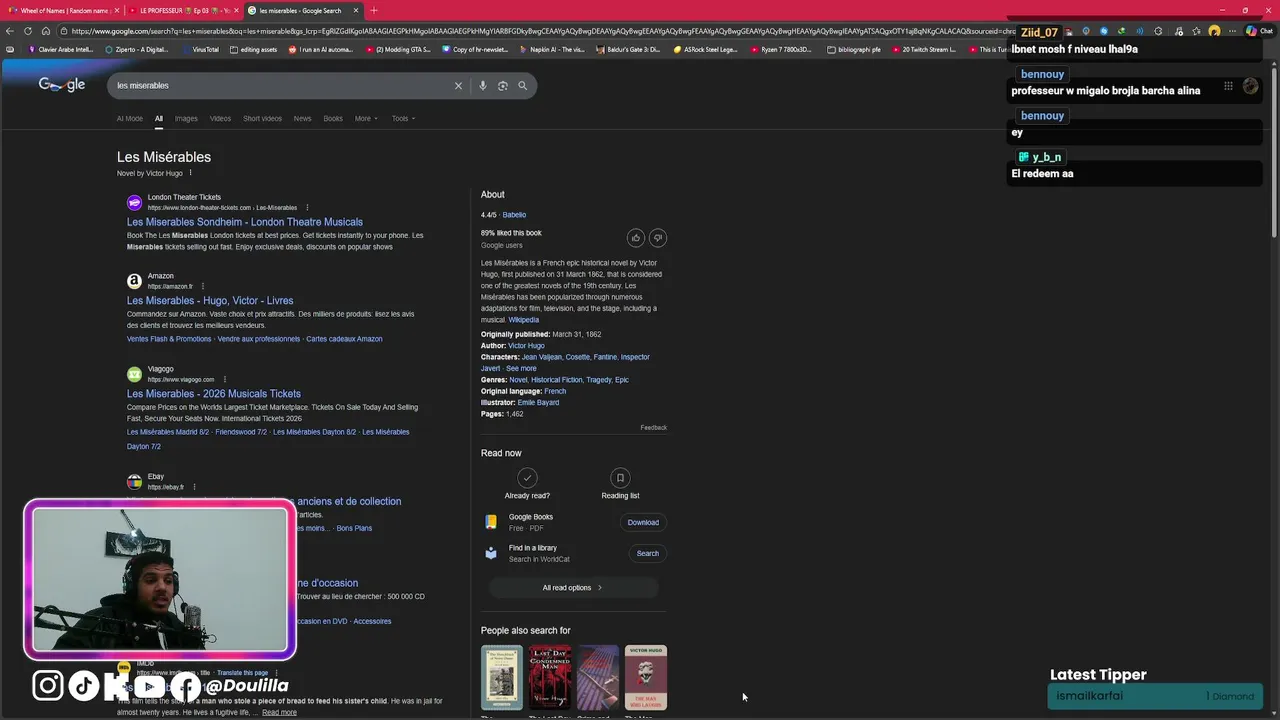Open the Tools dropdown
Screen dimensions: 1280x720
point(403,119)
